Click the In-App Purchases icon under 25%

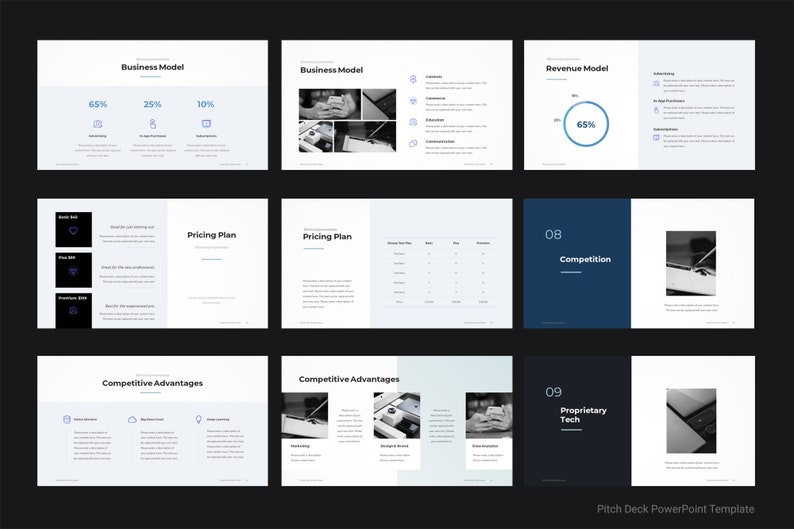pyautogui.click(x=152, y=124)
